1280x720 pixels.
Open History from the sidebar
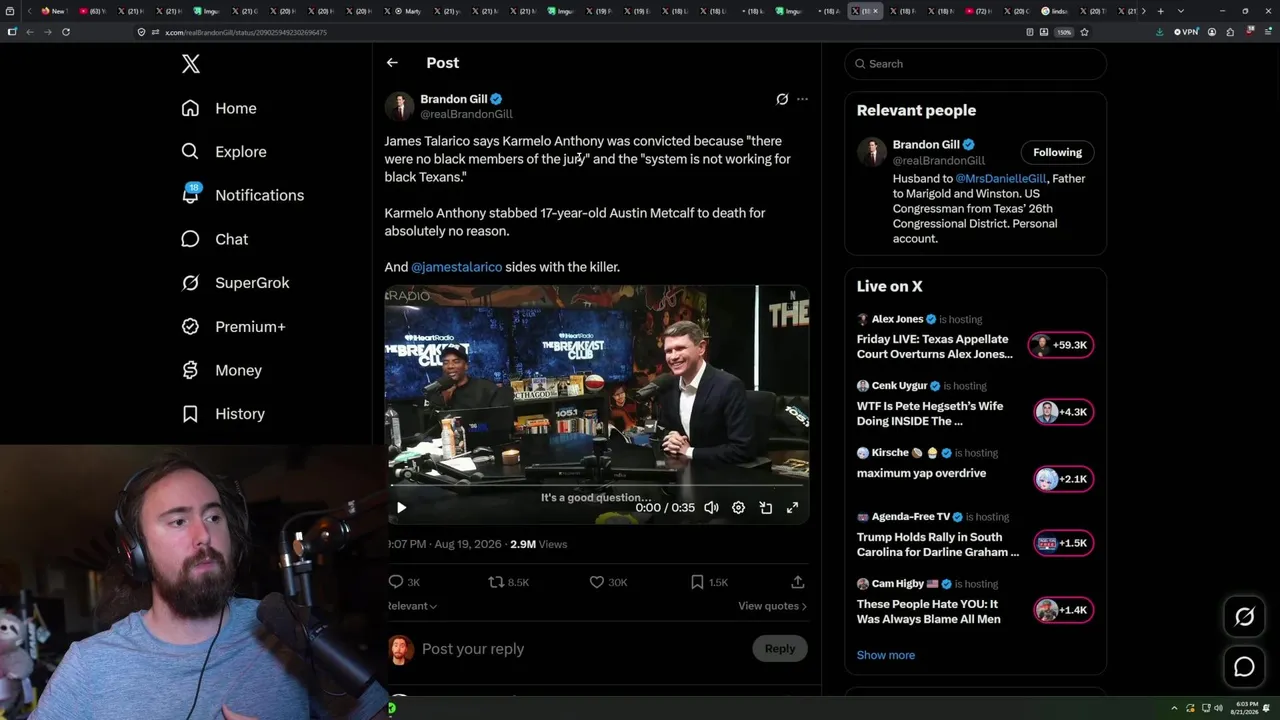point(223,414)
